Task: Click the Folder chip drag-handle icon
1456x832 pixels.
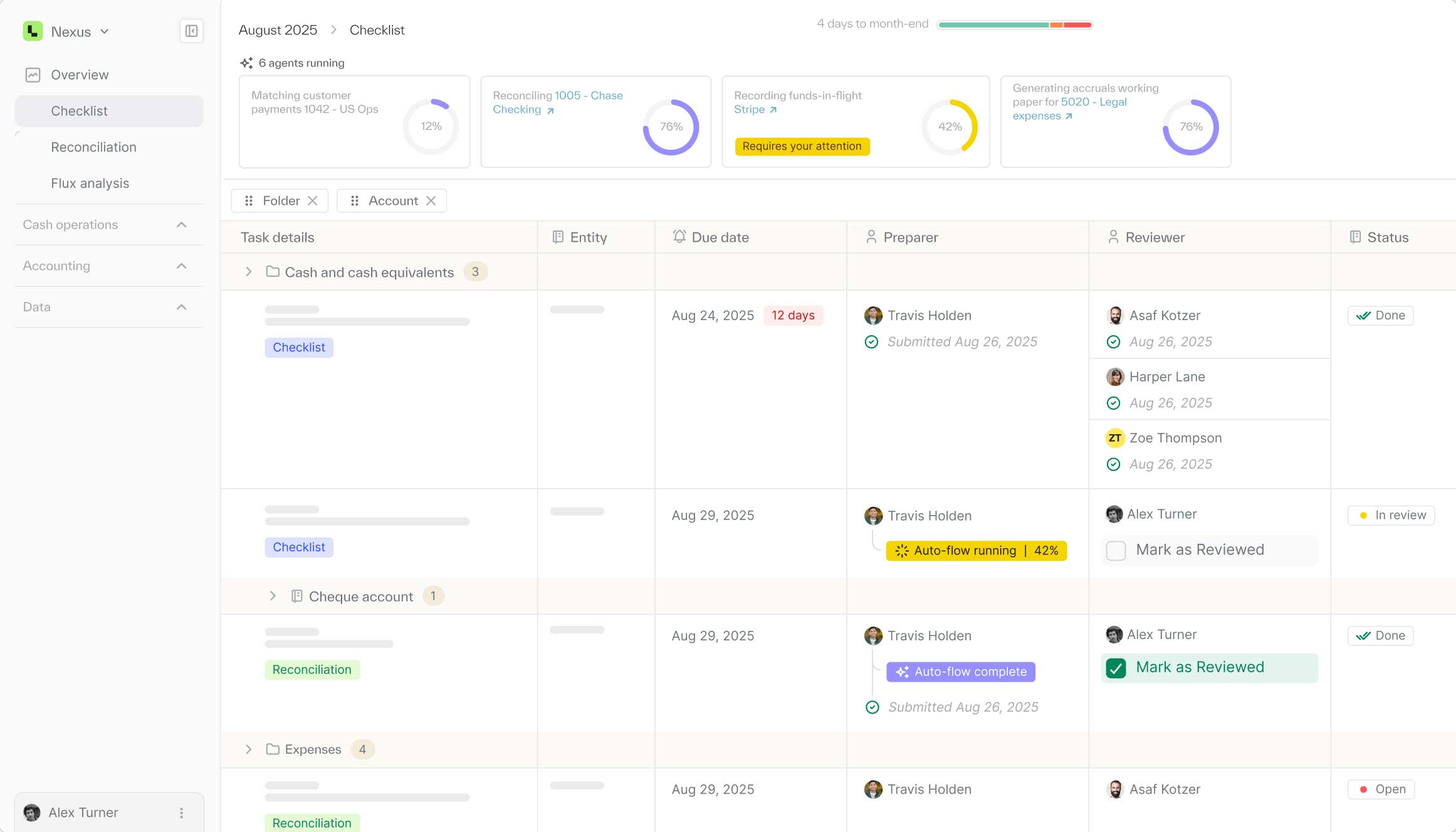Action: (249, 200)
